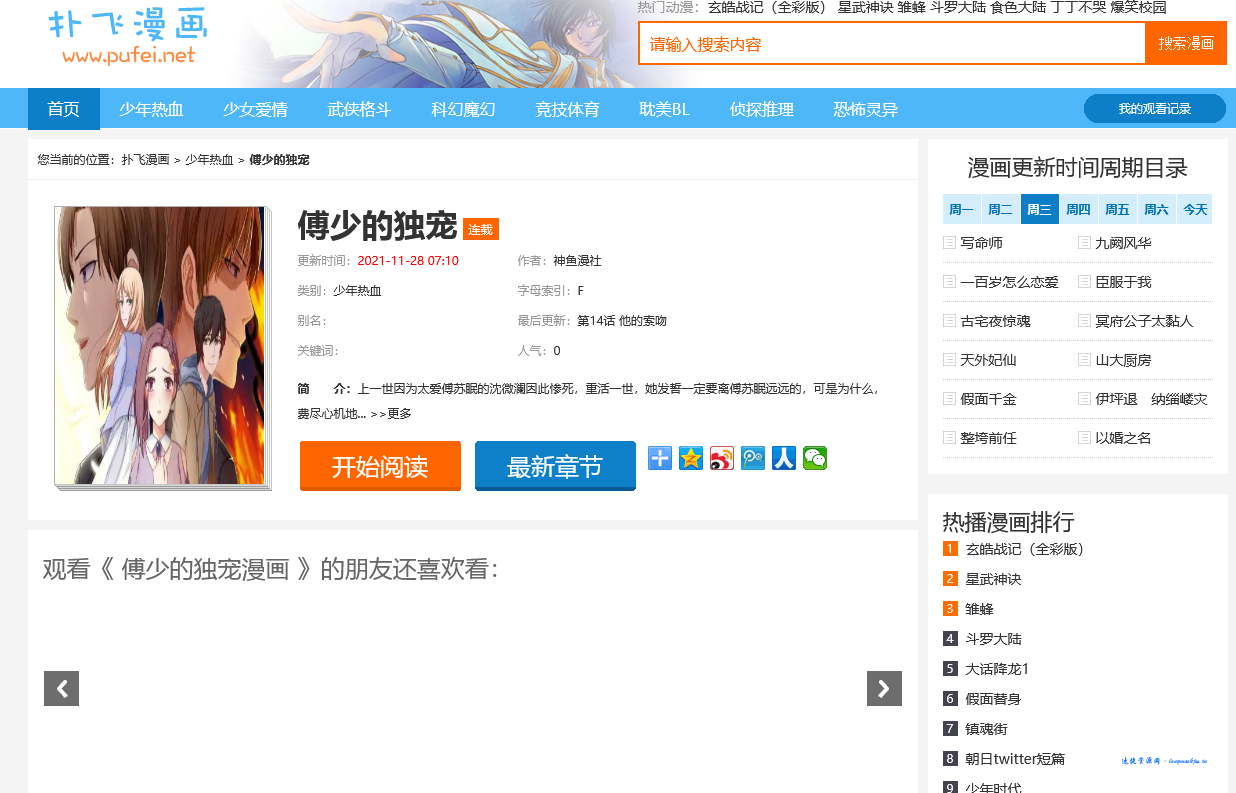Share on Renren icon
Screen dimensions: 1236x793
[x=784, y=458]
